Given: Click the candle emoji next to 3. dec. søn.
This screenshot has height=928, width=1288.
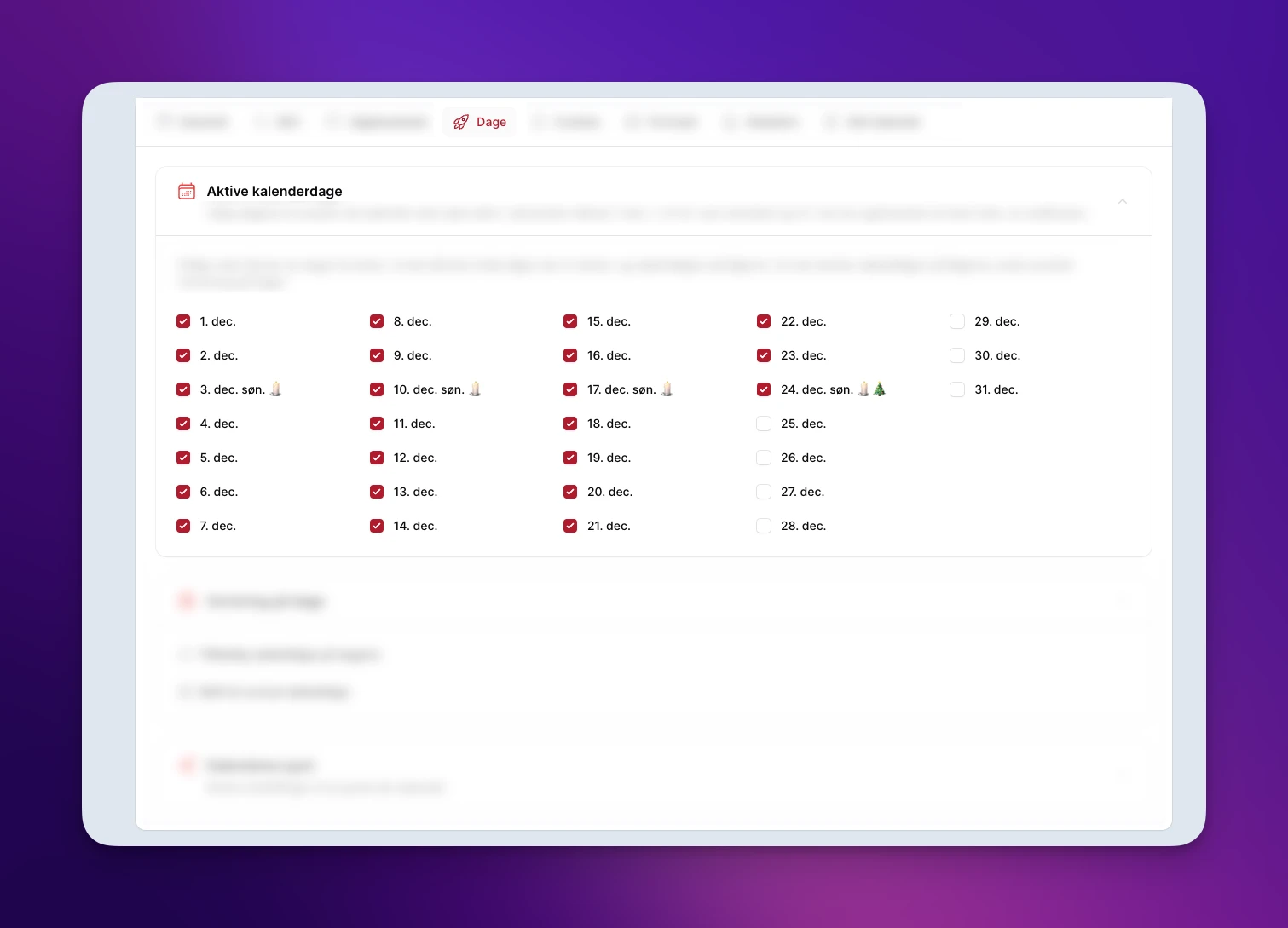Looking at the screenshot, I should pos(275,389).
